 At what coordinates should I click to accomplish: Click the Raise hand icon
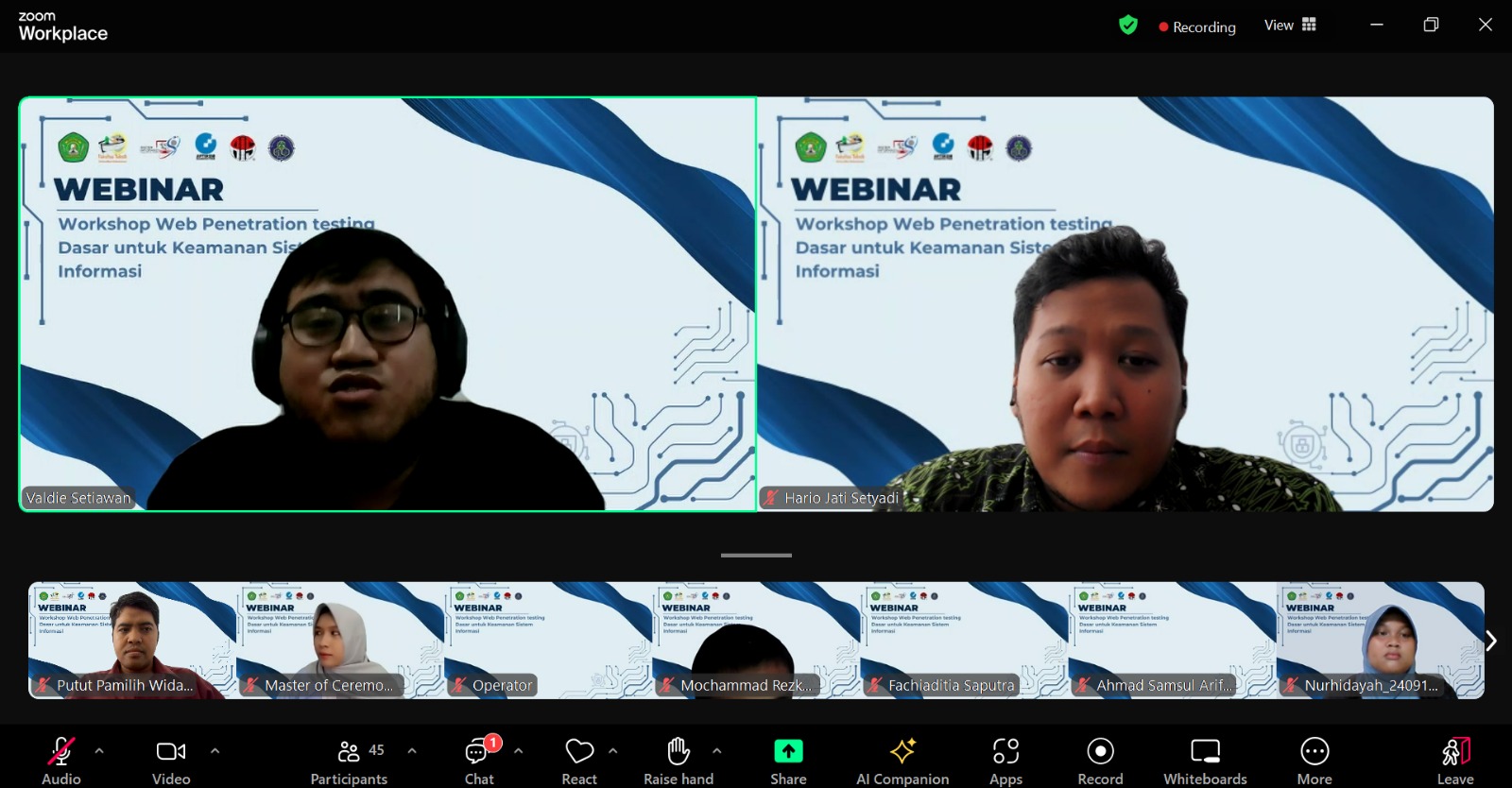[x=679, y=751]
